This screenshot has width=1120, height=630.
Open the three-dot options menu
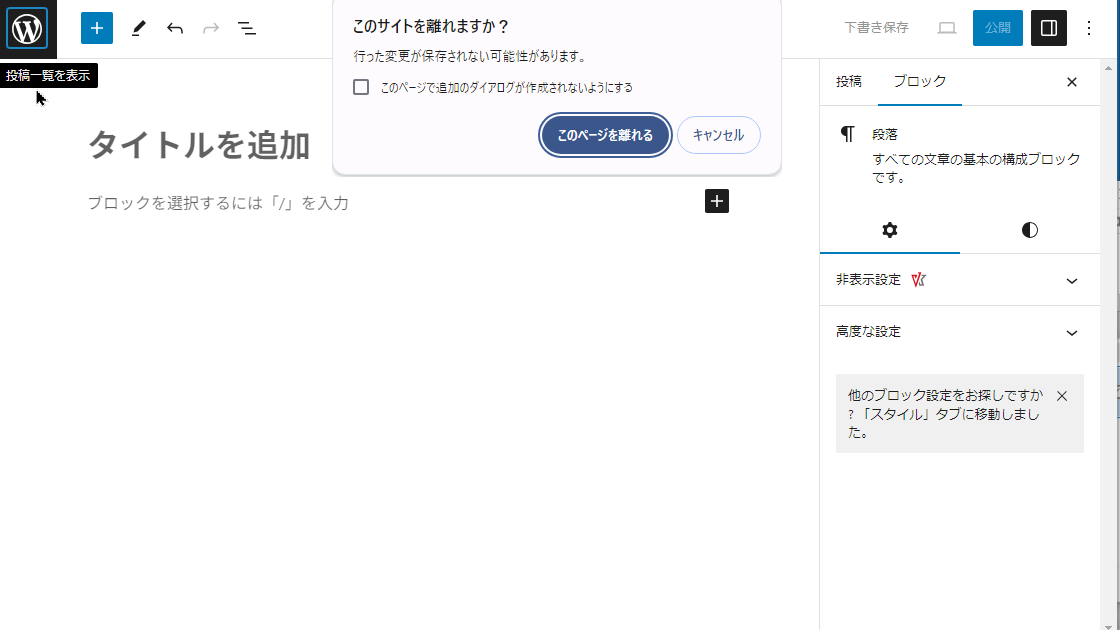point(1089,28)
